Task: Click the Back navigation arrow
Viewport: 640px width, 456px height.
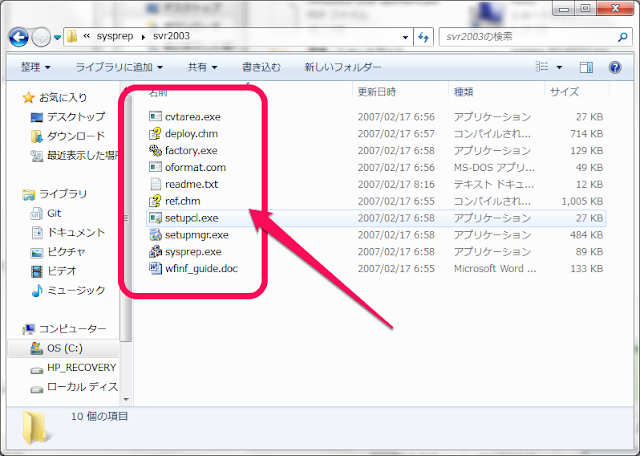Action: (18, 38)
